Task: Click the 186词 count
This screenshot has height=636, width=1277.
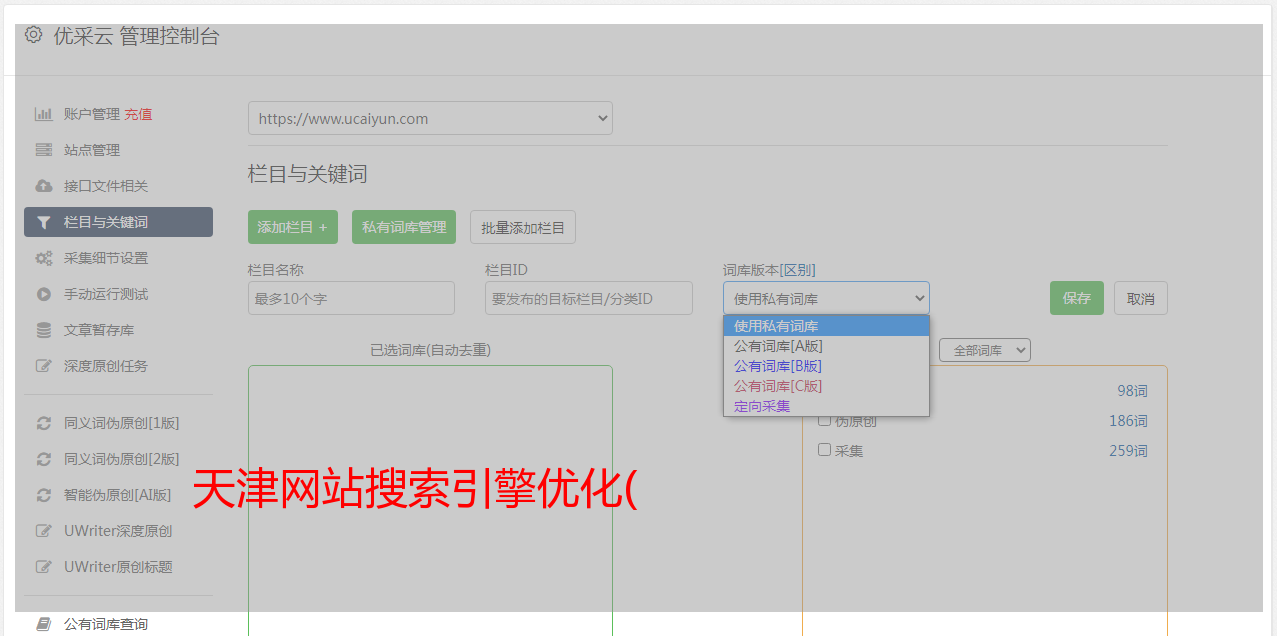Action: pos(1128,421)
